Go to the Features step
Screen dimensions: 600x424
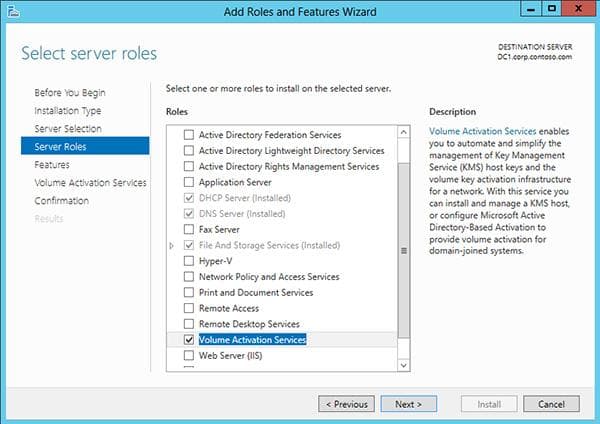click(x=52, y=165)
